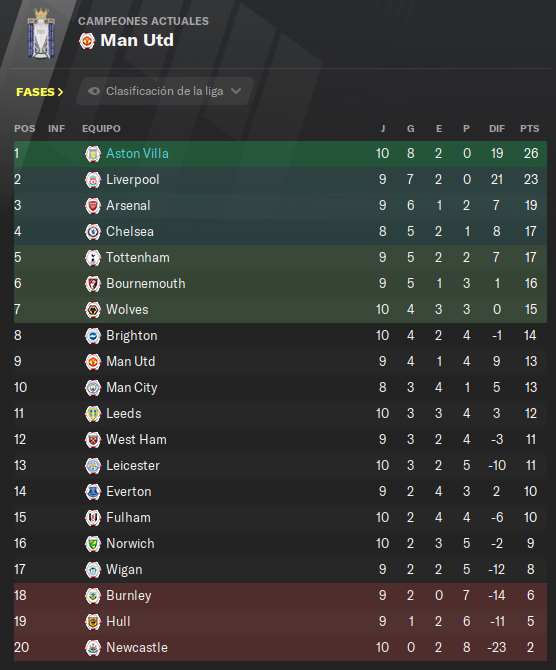Sort table by POS column header
The width and height of the screenshot is (556, 670).
[25, 129]
